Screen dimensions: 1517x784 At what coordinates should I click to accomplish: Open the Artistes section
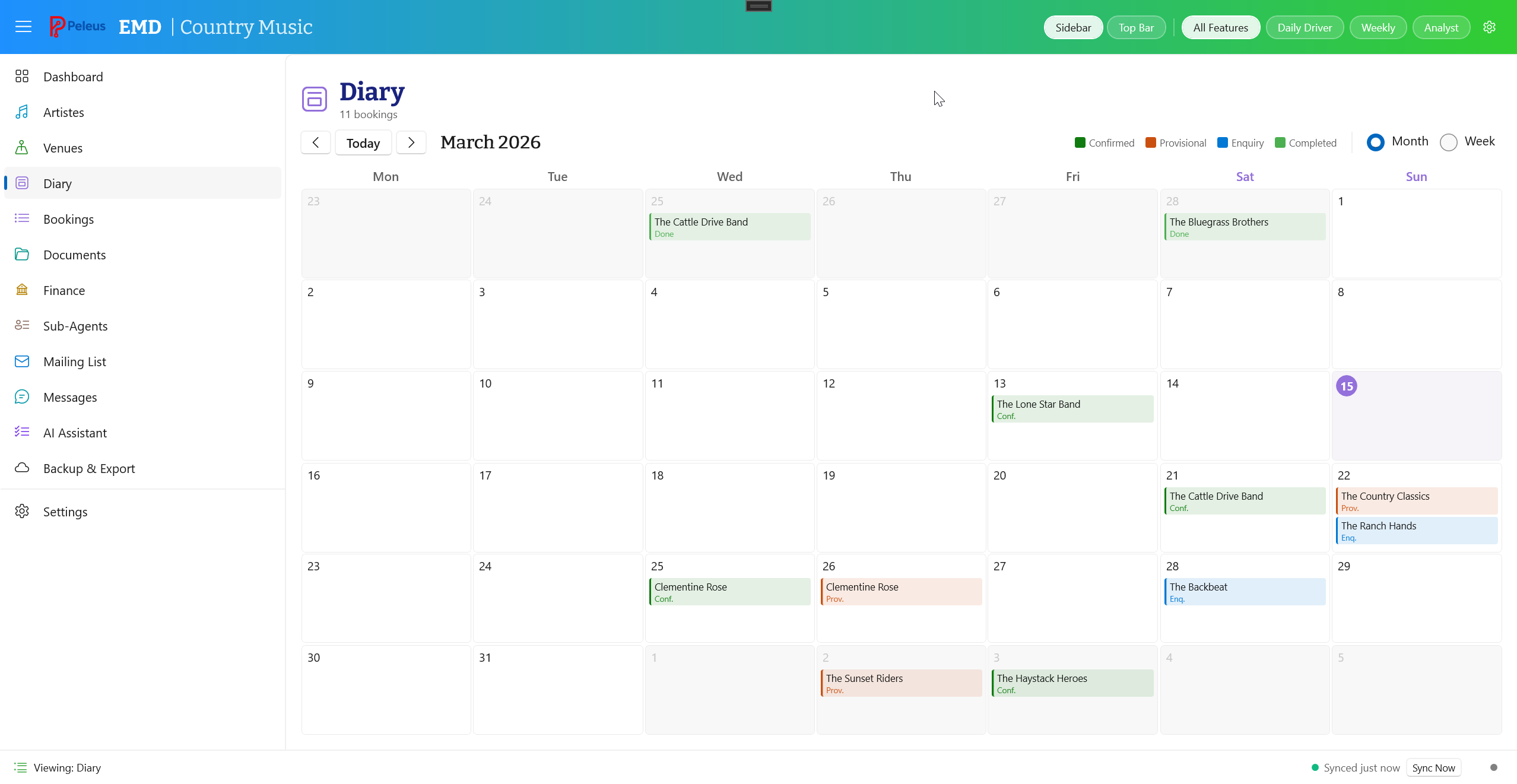[x=64, y=112]
